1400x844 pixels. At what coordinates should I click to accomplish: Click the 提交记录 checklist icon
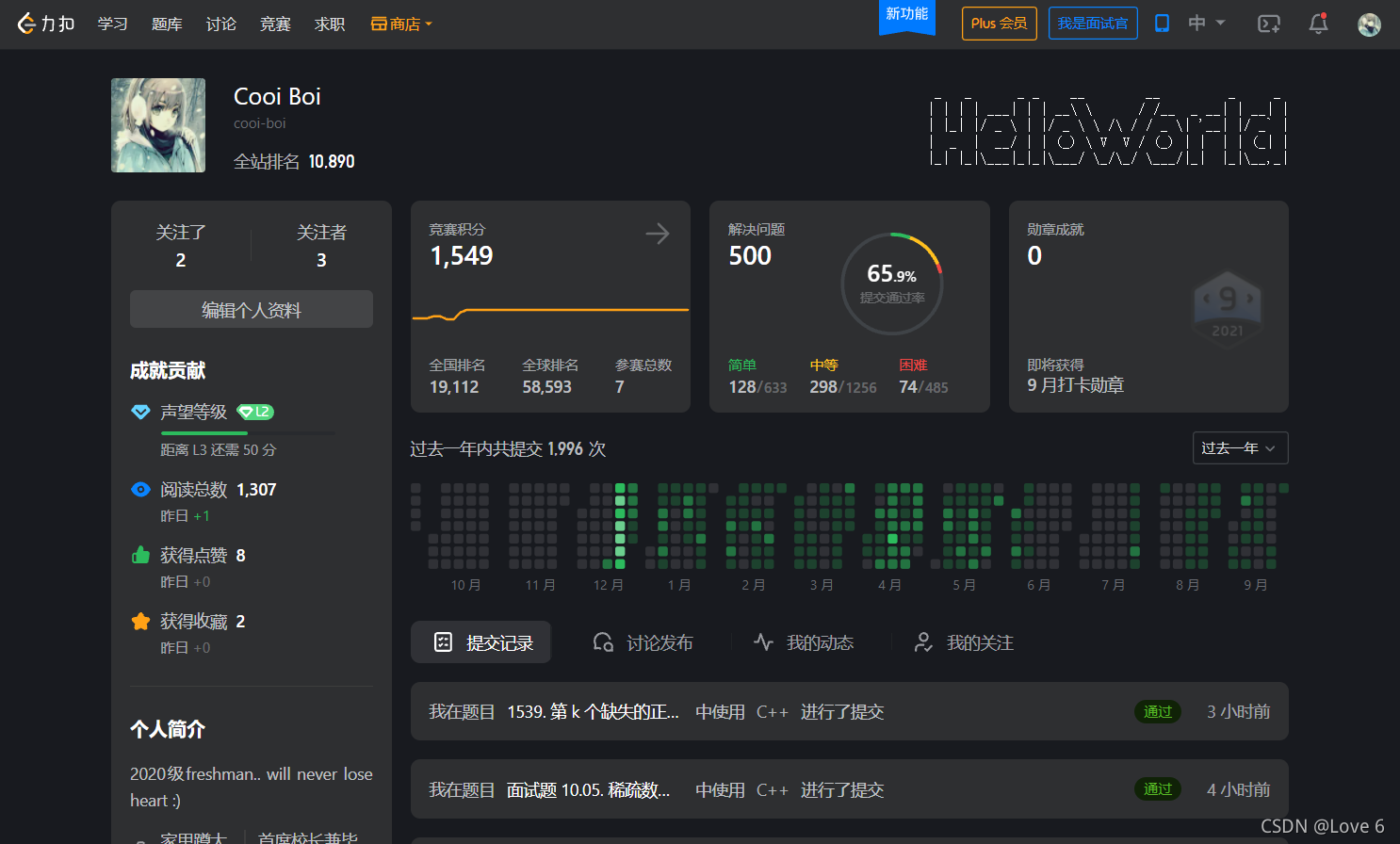(443, 642)
